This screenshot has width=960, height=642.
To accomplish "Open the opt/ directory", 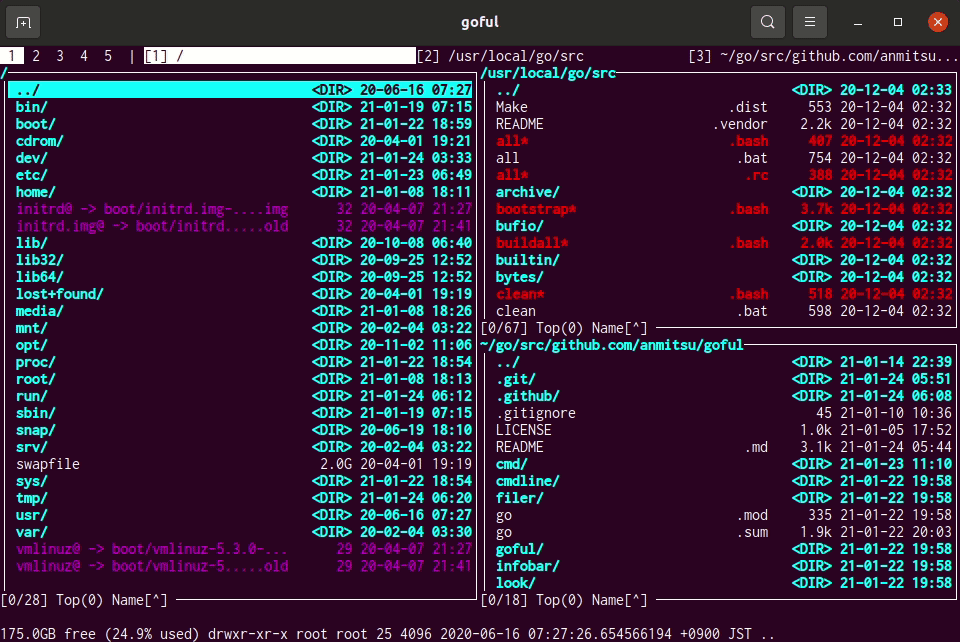I will [x=244, y=345].
